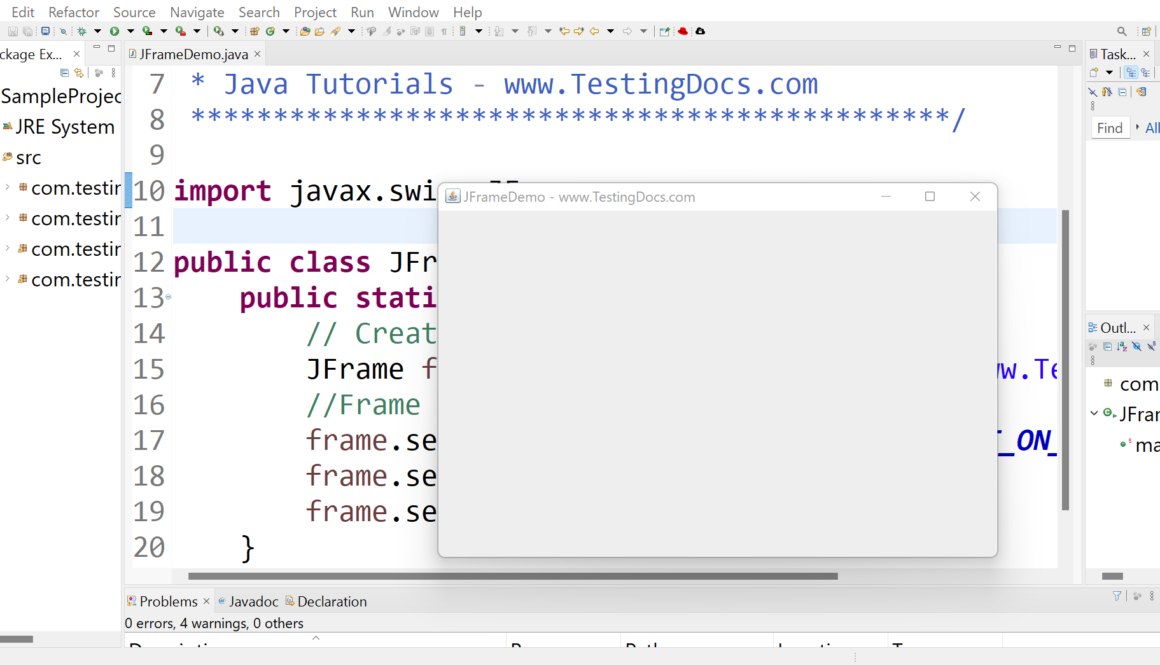
Task: Click the Red Hat icon in toolbar
Action: [x=683, y=32]
